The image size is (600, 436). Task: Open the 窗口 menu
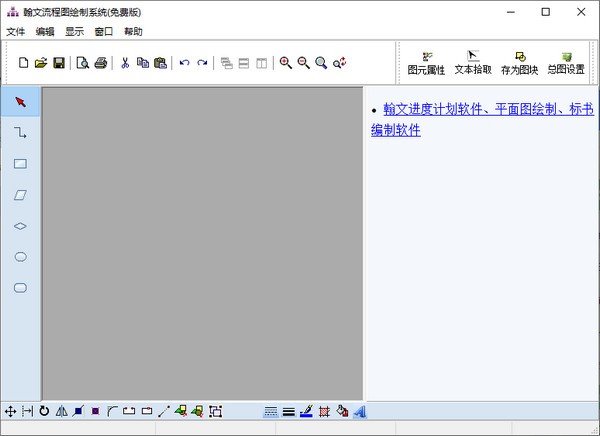(x=104, y=31)
